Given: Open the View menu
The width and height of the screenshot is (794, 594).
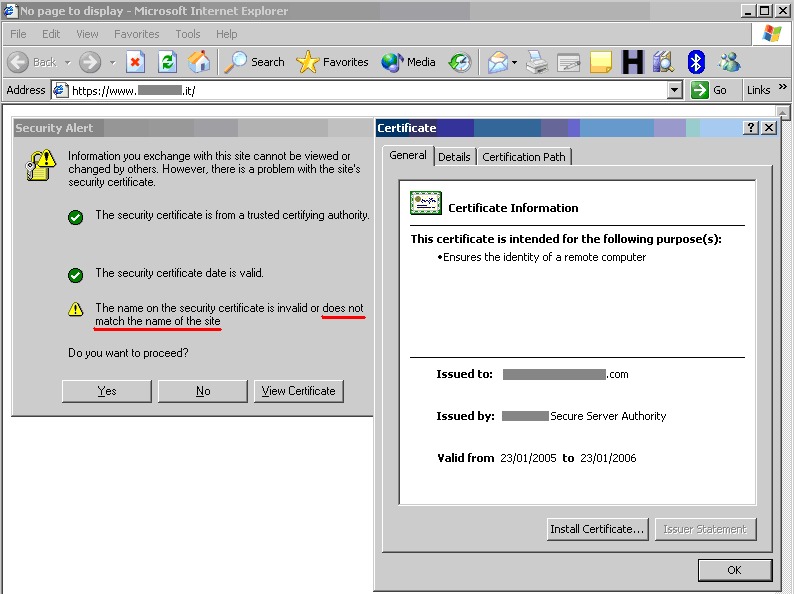Looking at the screenshot, I should [x=87, y=34].
